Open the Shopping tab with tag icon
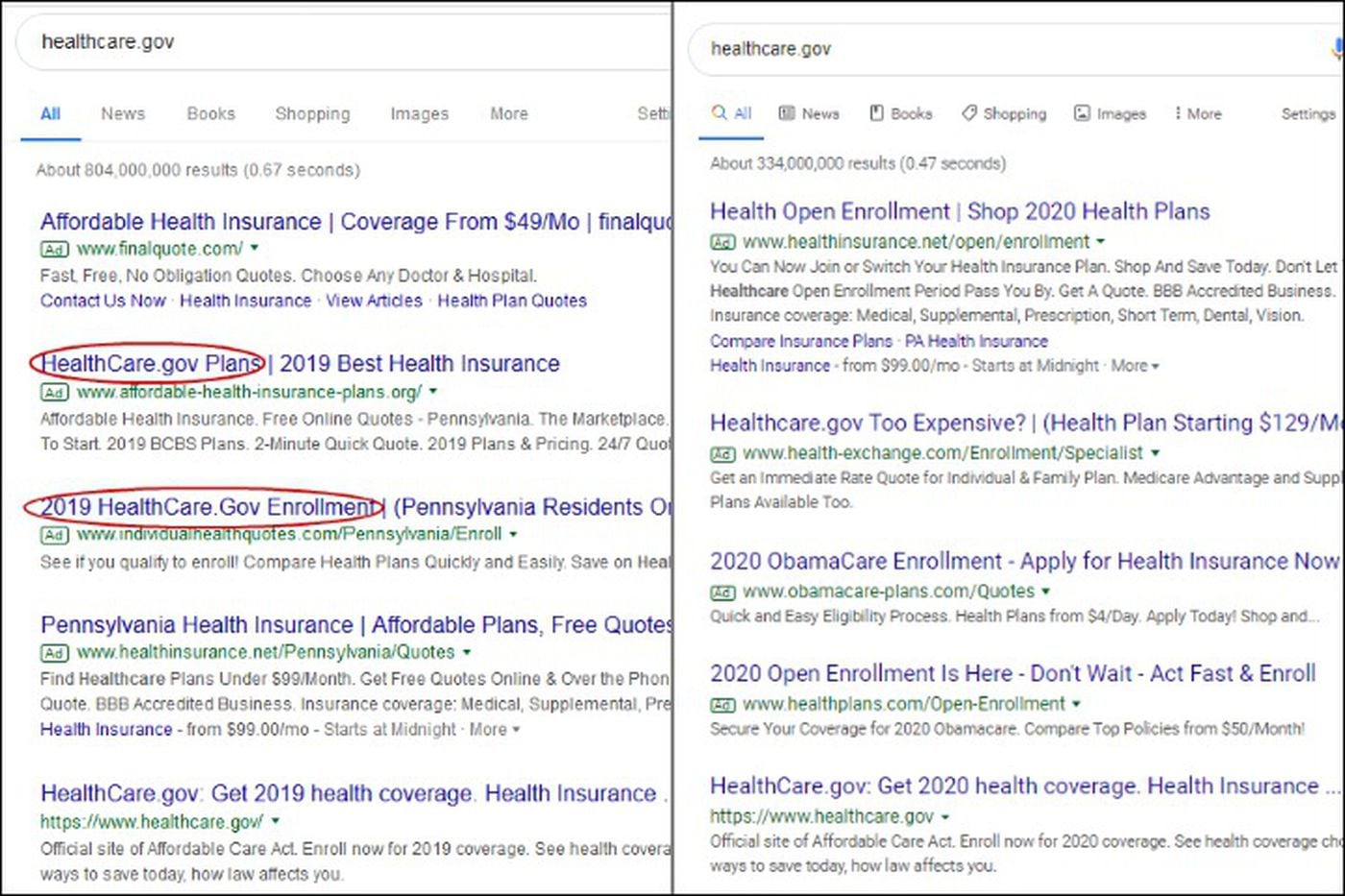Screen dimensions: 1345x896 click(1004, 113)
